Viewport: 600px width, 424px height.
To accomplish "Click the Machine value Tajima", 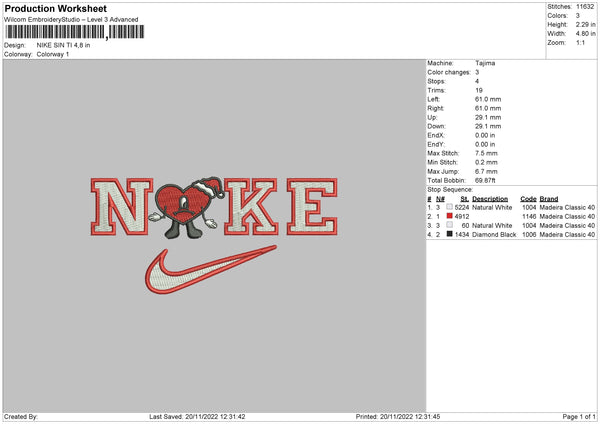I will click(x=485, y=63).
